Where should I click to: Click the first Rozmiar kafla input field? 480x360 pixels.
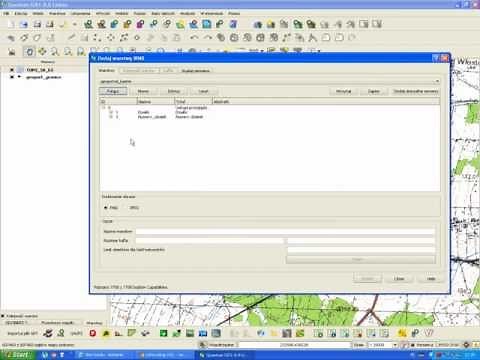point(210,240)
